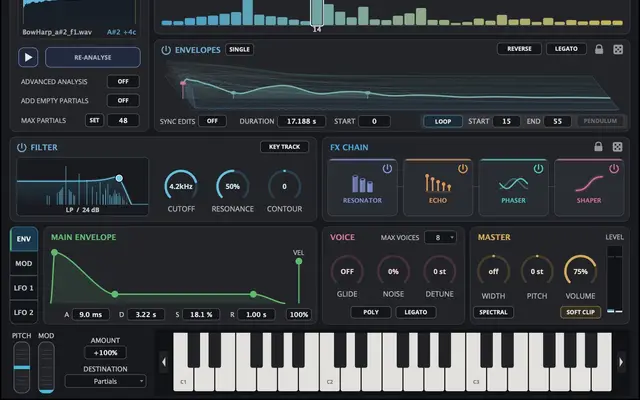Play the BowHarp sample preview

coord(28,57)
